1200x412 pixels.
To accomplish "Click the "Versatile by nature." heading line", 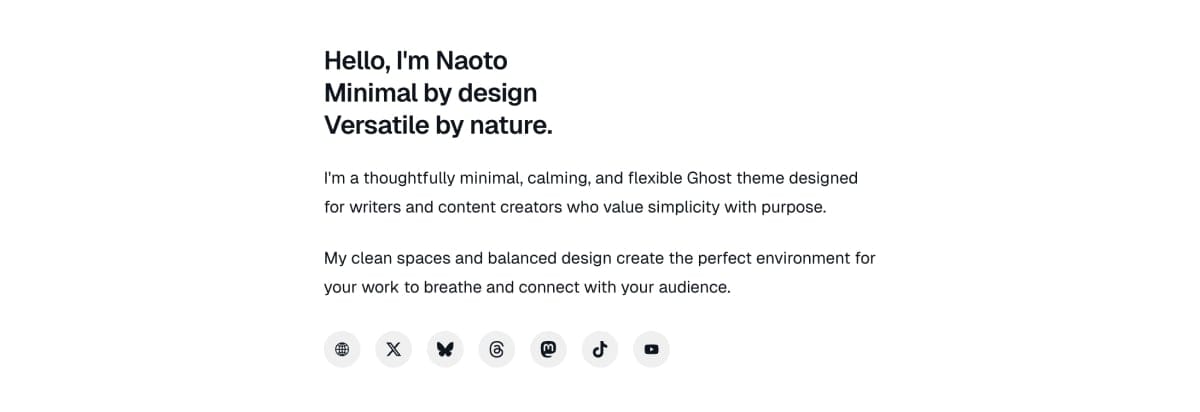I will (438, 126).
